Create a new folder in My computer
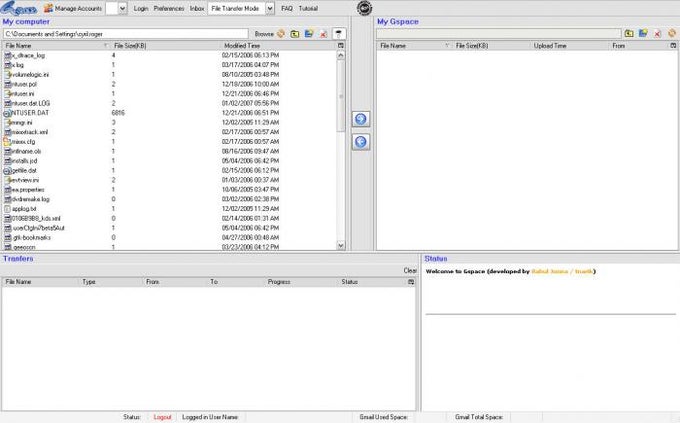This screenshot has width=680, height=423. [309, 34]
